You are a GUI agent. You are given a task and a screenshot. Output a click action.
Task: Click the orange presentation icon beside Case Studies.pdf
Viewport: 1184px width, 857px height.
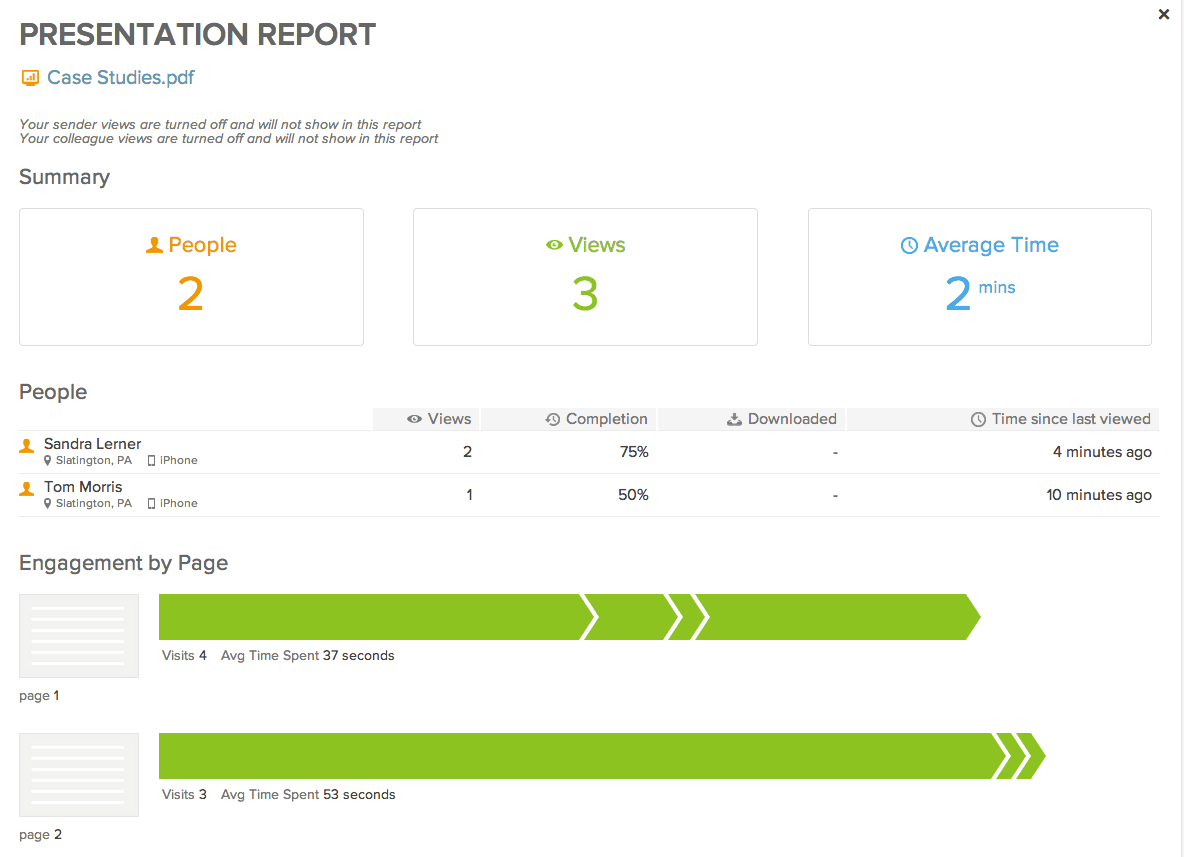point(28,77)
